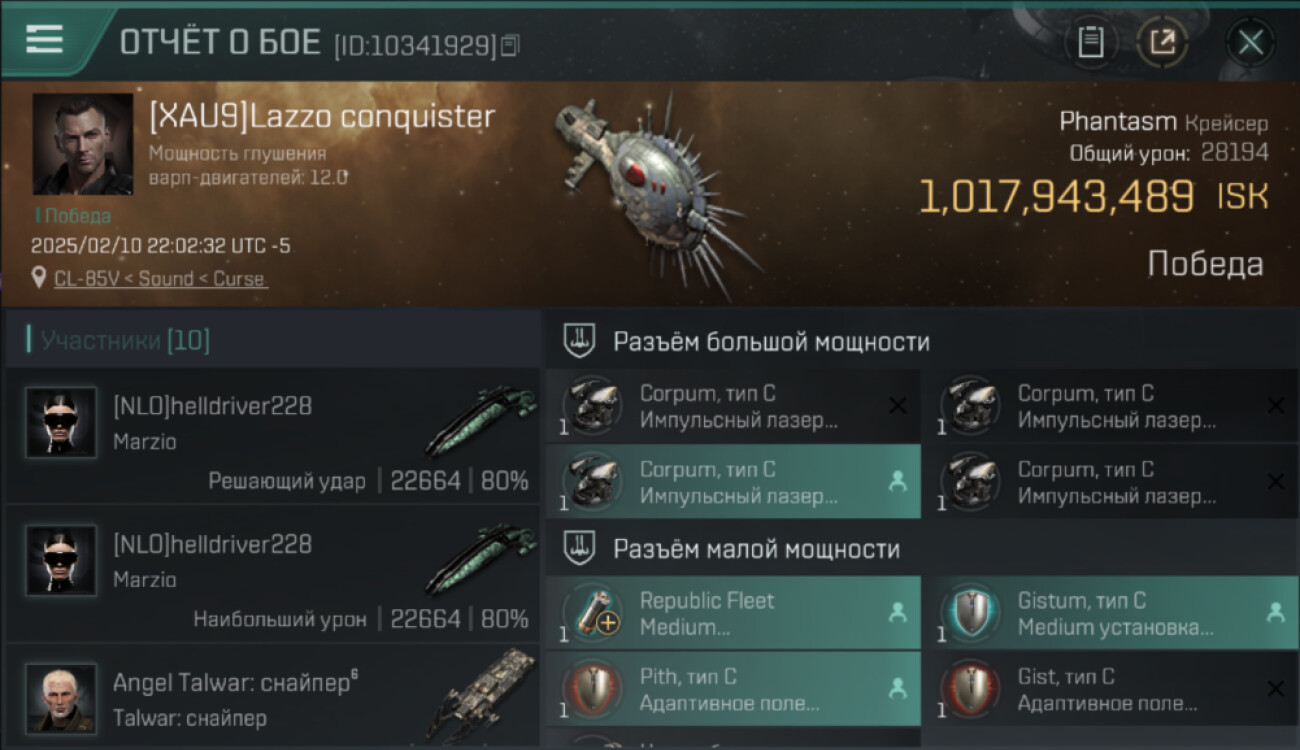Share the battle report externally
Image resolution: width=1300 pixels, height=750 pixels.
pos(1162,43)
